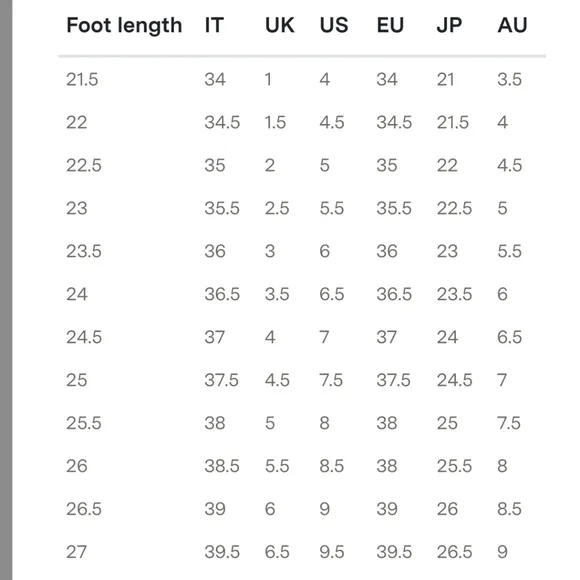Select foot length 21.5 row label
This screenshot has width=580, height=580.
[82, 79]
